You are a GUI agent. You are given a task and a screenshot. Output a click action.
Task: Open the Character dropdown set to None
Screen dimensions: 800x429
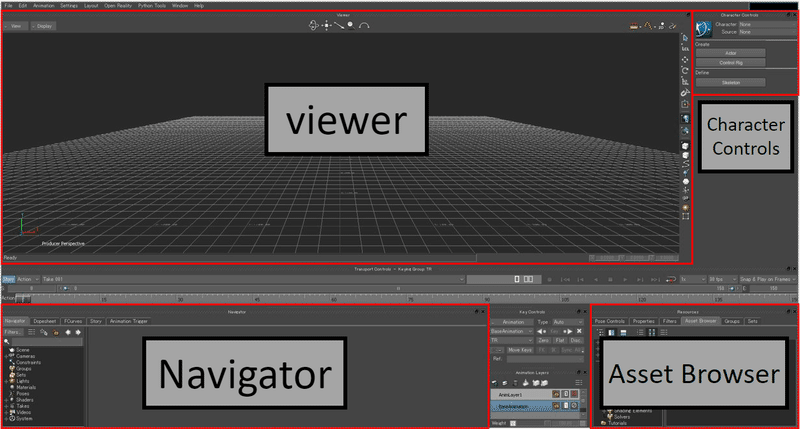(x=767, y=24)
